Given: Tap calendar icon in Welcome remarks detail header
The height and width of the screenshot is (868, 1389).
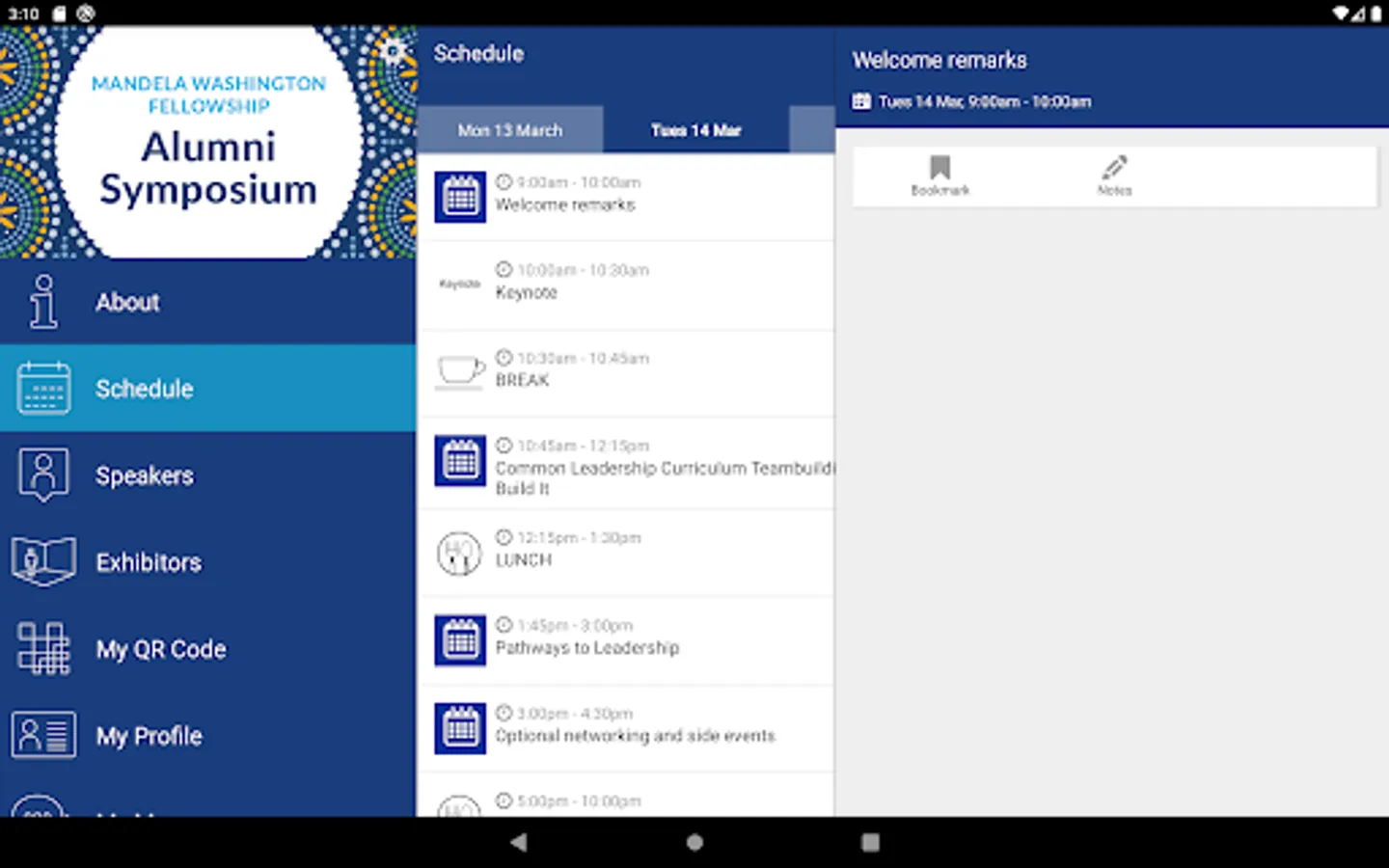Looking at the screenshot, I should pyautogui.click(x=861, y=101).
